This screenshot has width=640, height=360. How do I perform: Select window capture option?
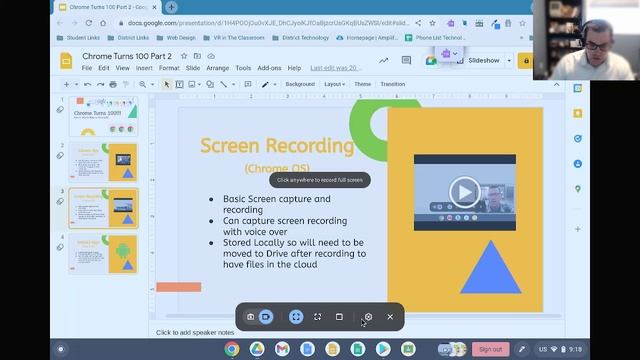339,317
